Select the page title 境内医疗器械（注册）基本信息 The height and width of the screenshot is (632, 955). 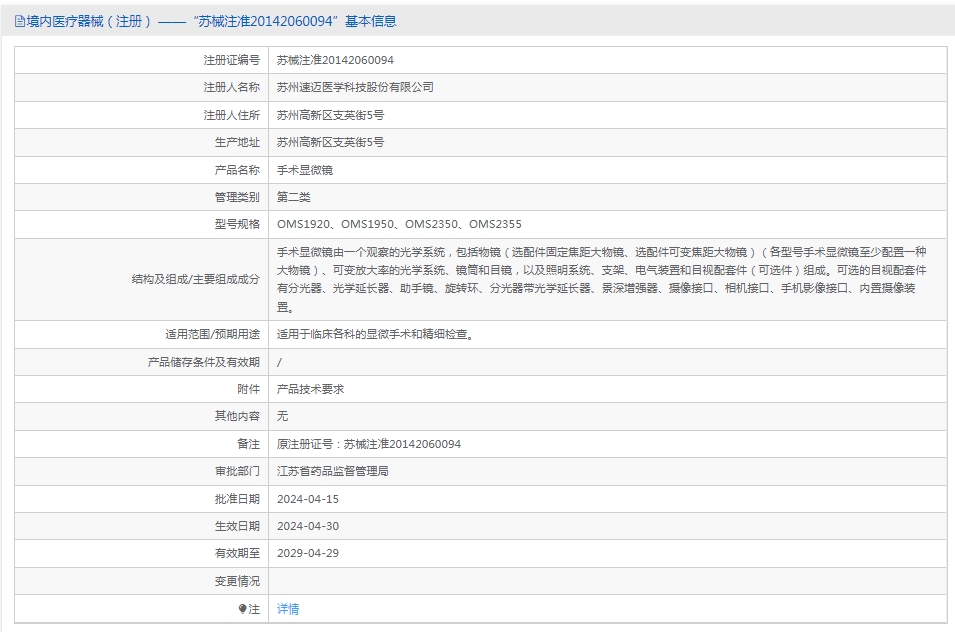(211, 21)
